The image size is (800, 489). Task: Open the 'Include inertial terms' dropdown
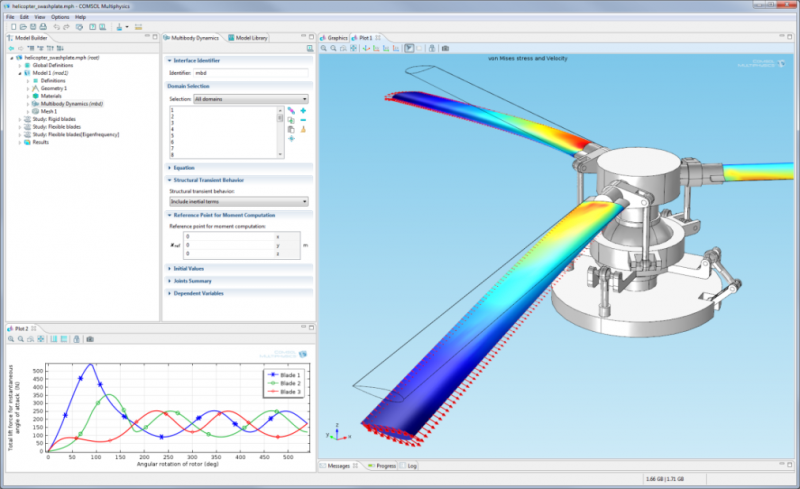239,202
